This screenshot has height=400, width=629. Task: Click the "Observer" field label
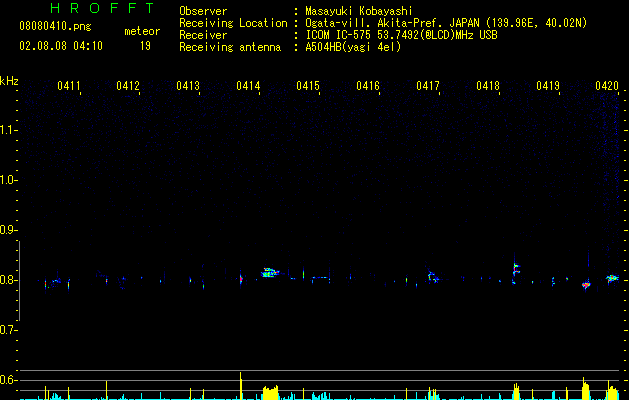pyautogui.click(x=203, y=11)
